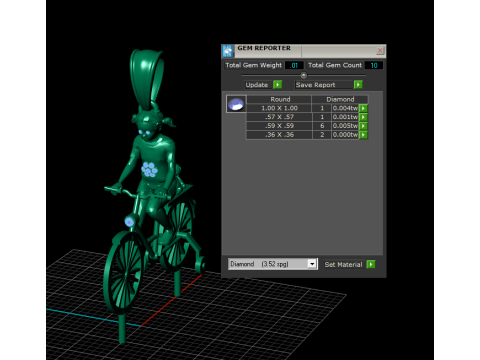Select the round gem thumbnail
Image resolution: width=480 pixels, height=360 pixels.
(x=236, y=104)
